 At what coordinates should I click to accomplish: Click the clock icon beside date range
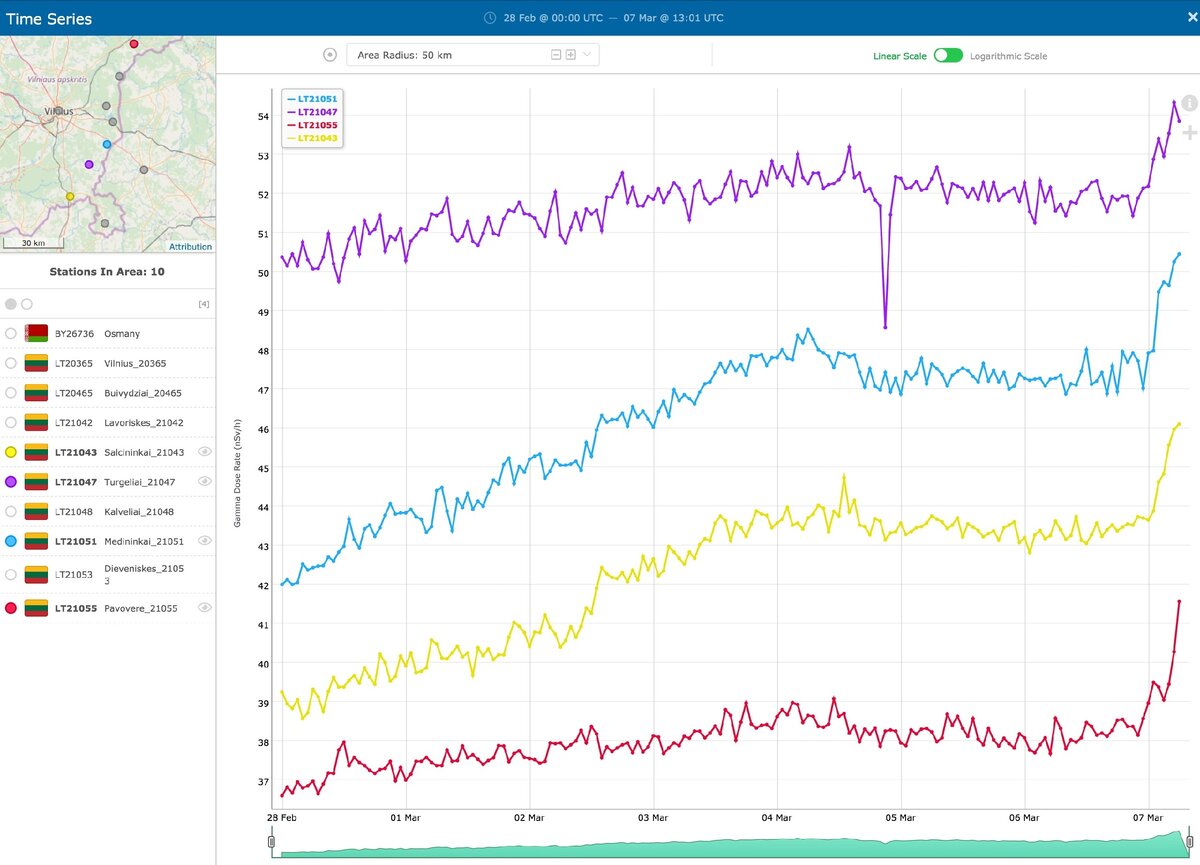point(489,18)
